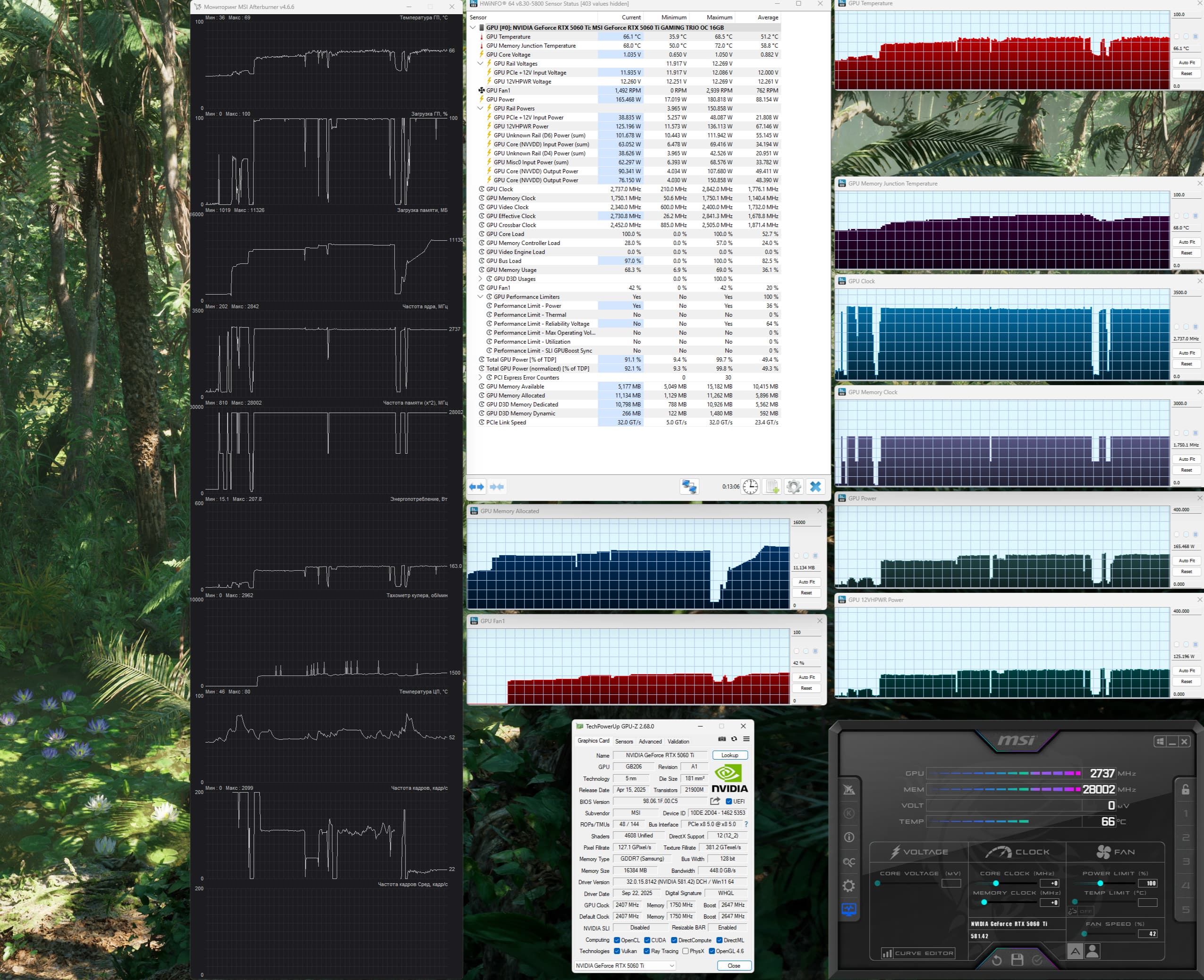This screenshot has width=1204, height=980.
Task: Reset Afterburner settings with the revert arrow
Action: pyautogui.click(x=997, y=960)
